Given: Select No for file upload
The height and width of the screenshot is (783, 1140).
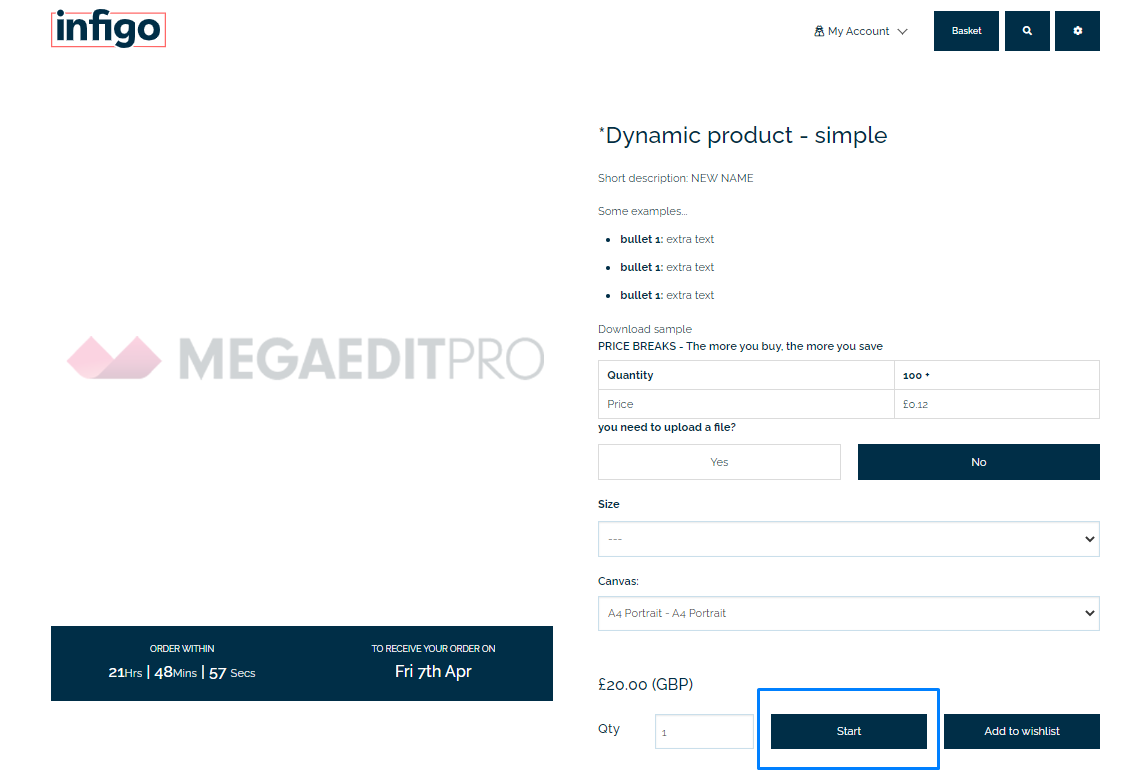Looking at the screenshot, I should point(978,462).
